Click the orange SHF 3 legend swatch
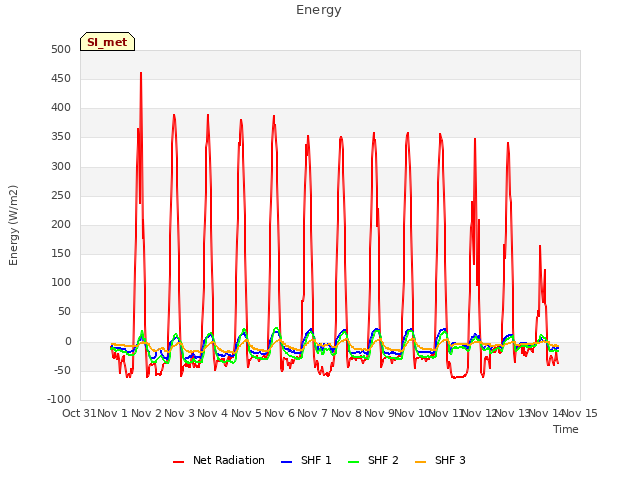This screenshot has width=640, height=480. (420, 462)
